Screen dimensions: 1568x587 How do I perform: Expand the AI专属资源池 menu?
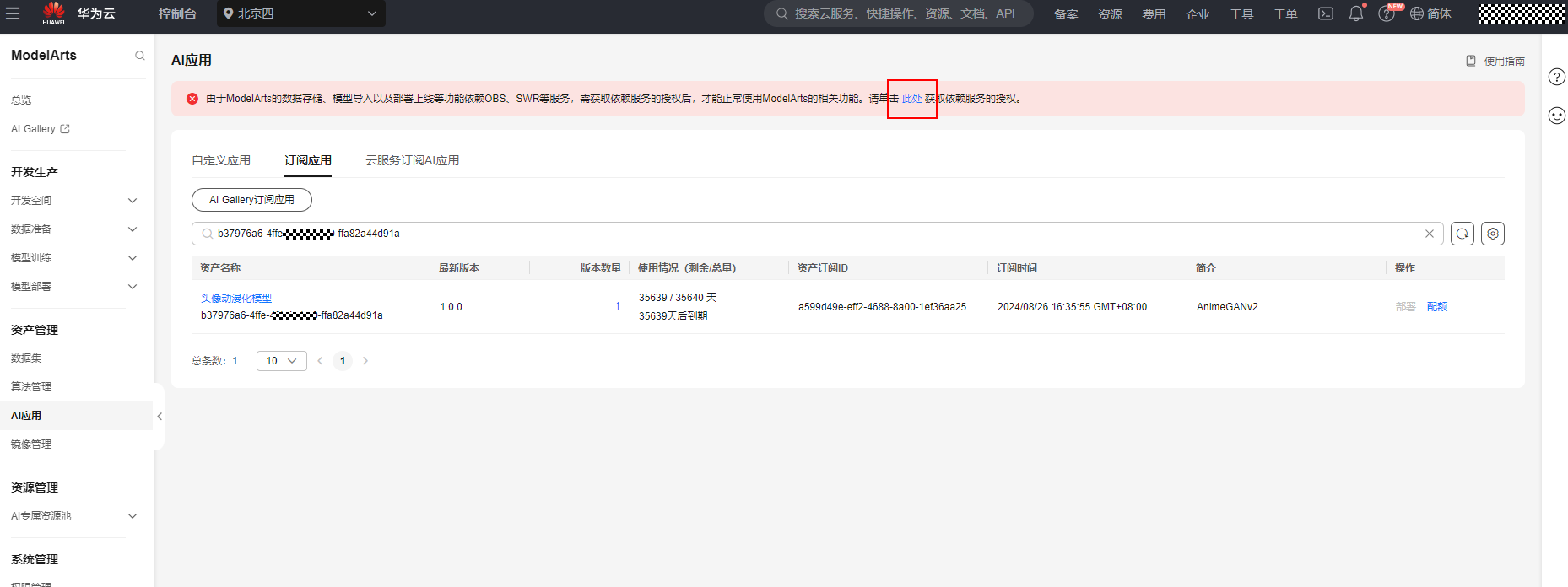coord(73,516)
